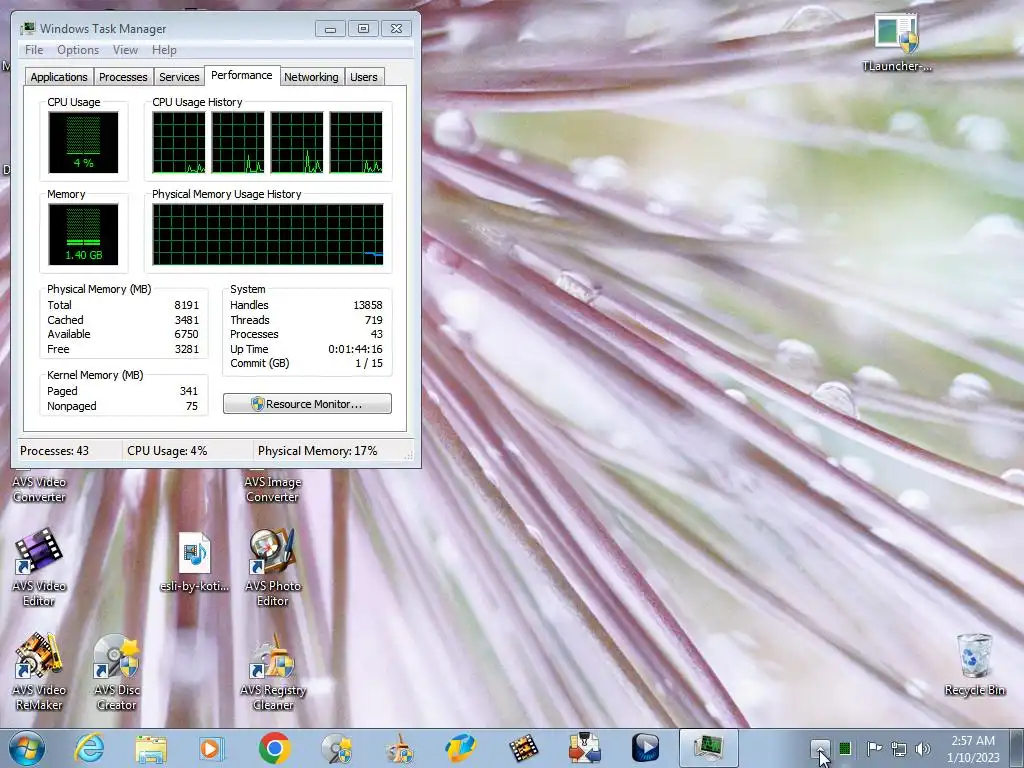Select the Cached memory value 3481
The height and width of the screenshot is (768, 1024).
(186, 320)
